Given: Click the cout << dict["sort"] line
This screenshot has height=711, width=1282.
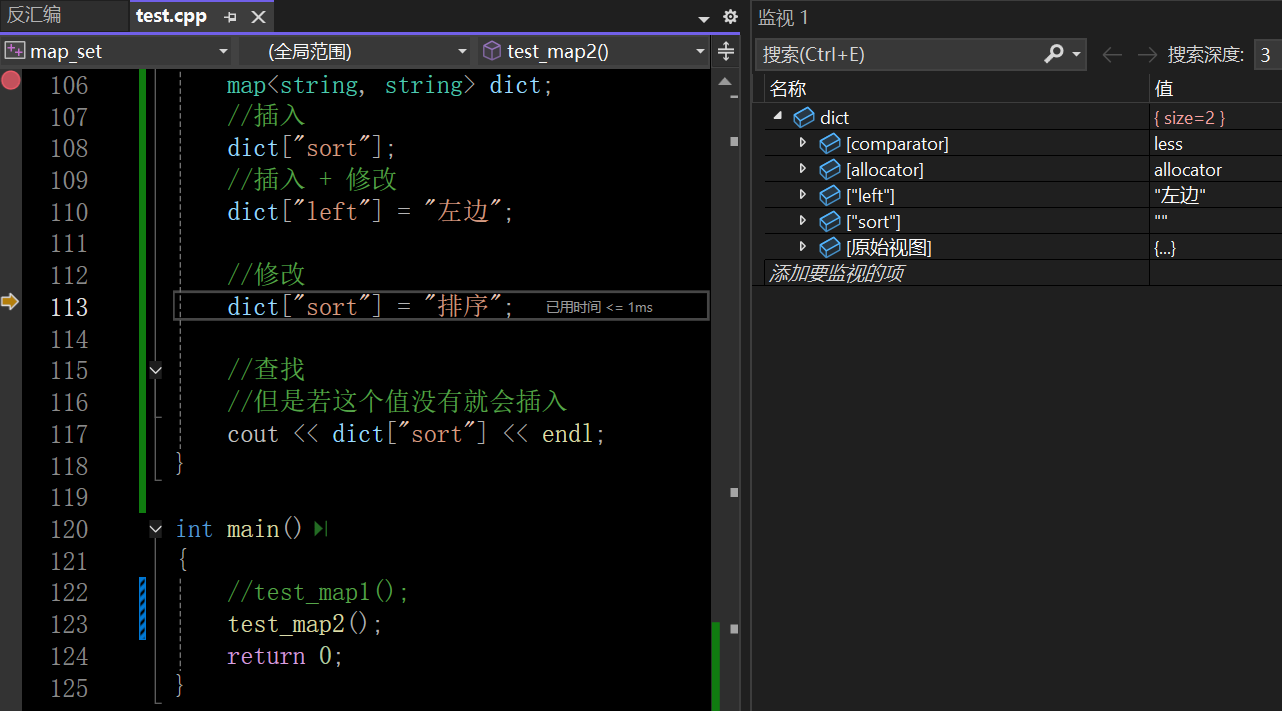Looking at the screenshot, I should tap(416, 434).
